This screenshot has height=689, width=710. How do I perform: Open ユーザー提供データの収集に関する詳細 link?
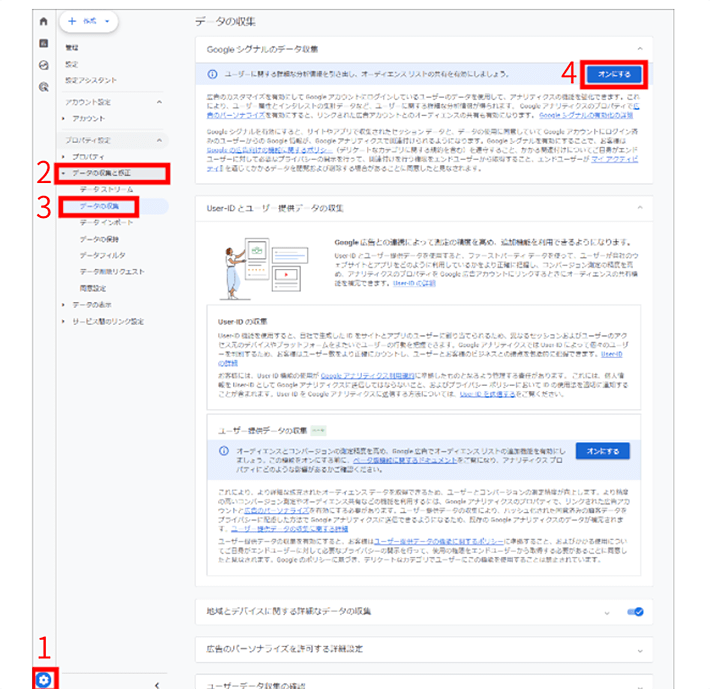pyautogui.click(x=289, y=529)
